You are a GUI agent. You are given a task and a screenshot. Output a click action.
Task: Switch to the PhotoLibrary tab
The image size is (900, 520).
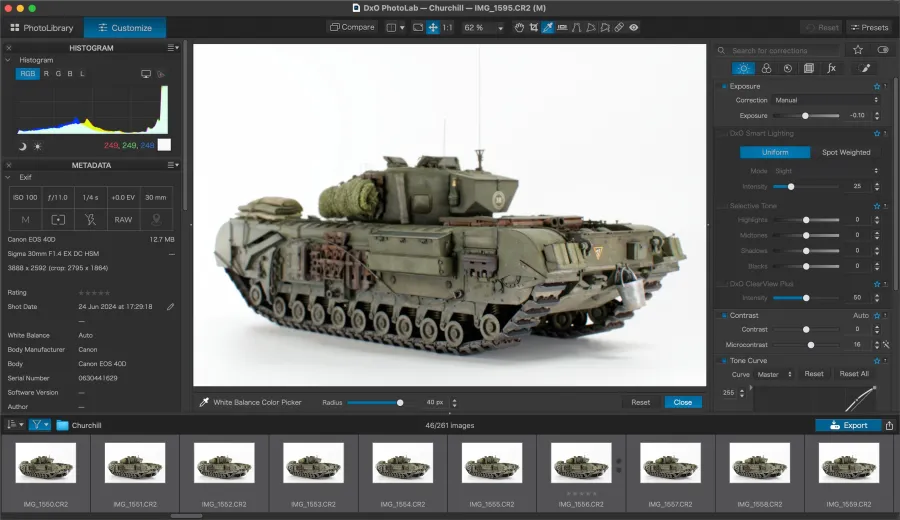42,28
